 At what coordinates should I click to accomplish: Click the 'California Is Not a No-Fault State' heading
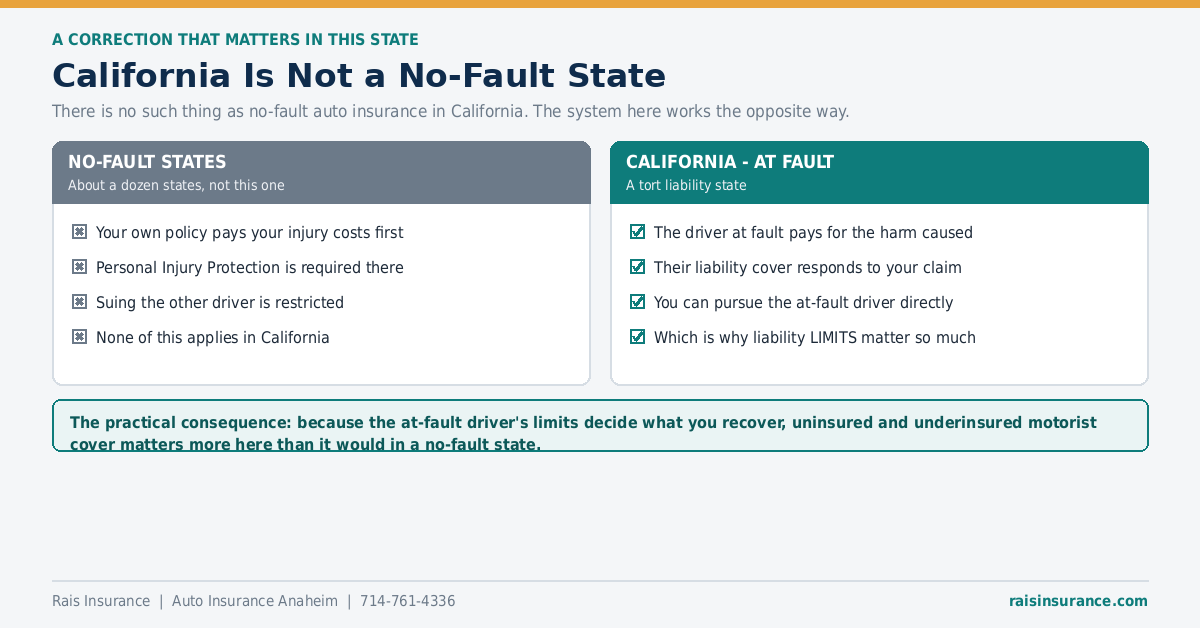tap(359, 76)
